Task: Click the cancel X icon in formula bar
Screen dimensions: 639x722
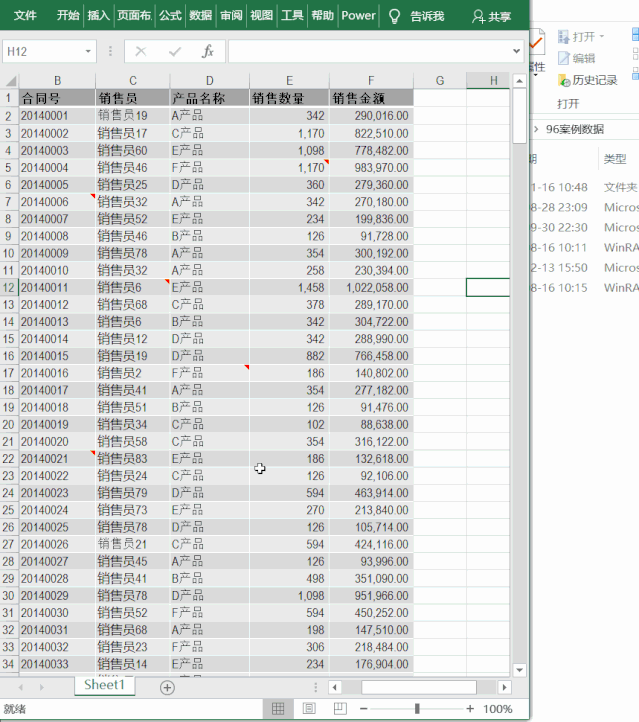Action: (x=141, y=51)
